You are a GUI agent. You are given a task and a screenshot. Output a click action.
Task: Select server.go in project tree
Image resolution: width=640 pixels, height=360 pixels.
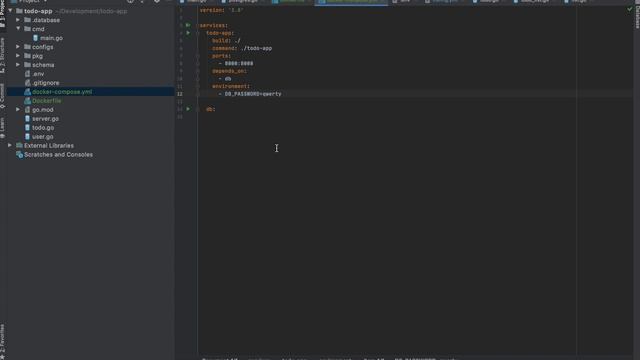45,119
